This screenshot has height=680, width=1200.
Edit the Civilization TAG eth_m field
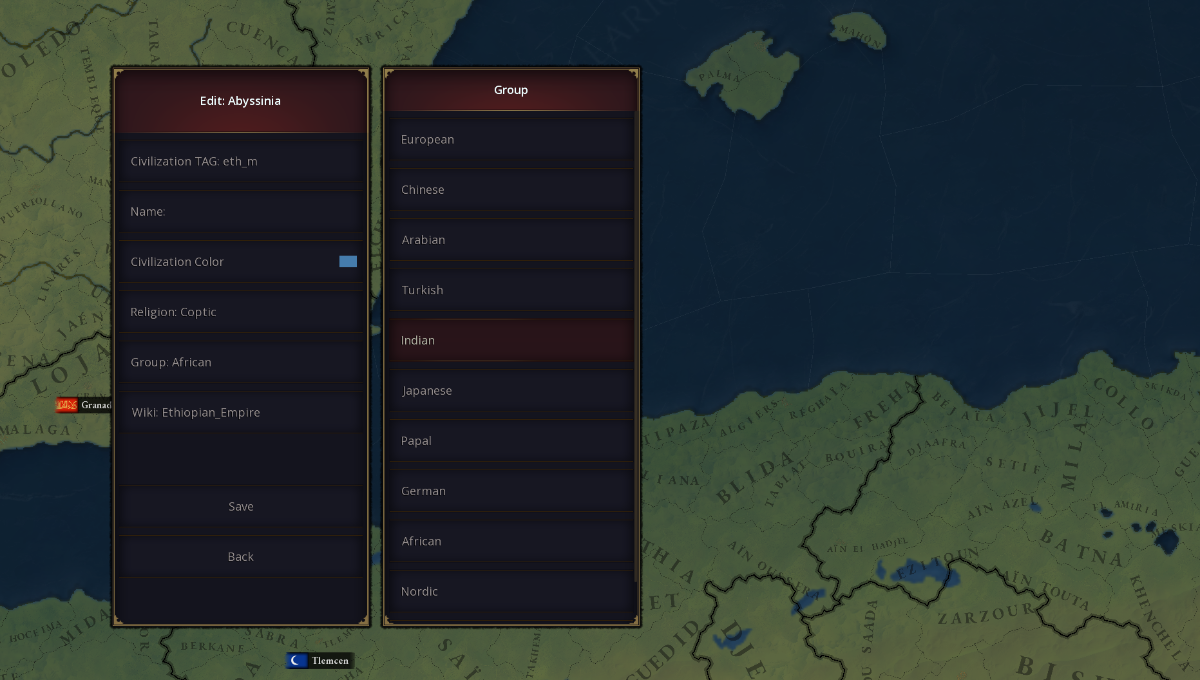tap(241, 160)
